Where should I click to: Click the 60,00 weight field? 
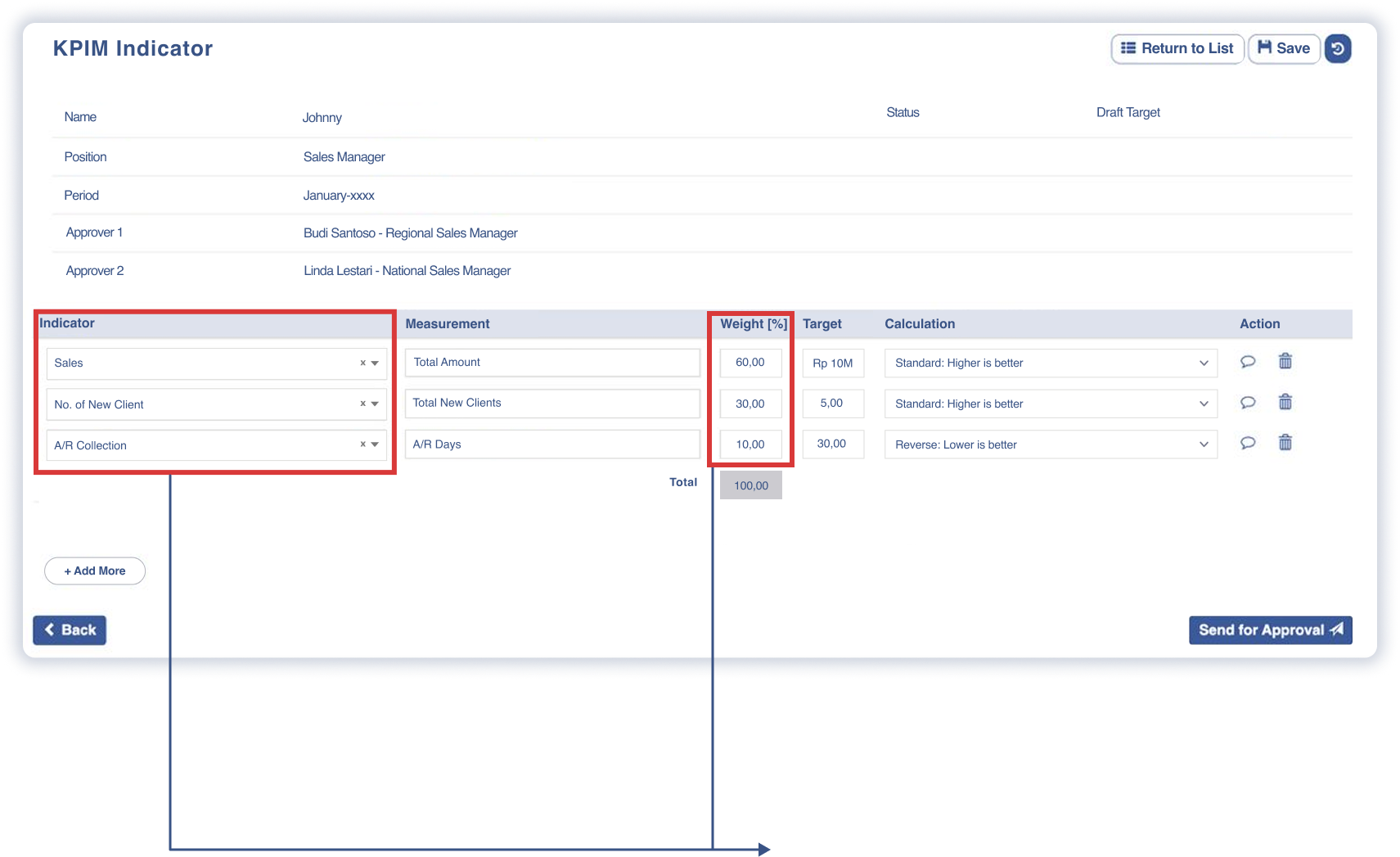pos(750,363)
